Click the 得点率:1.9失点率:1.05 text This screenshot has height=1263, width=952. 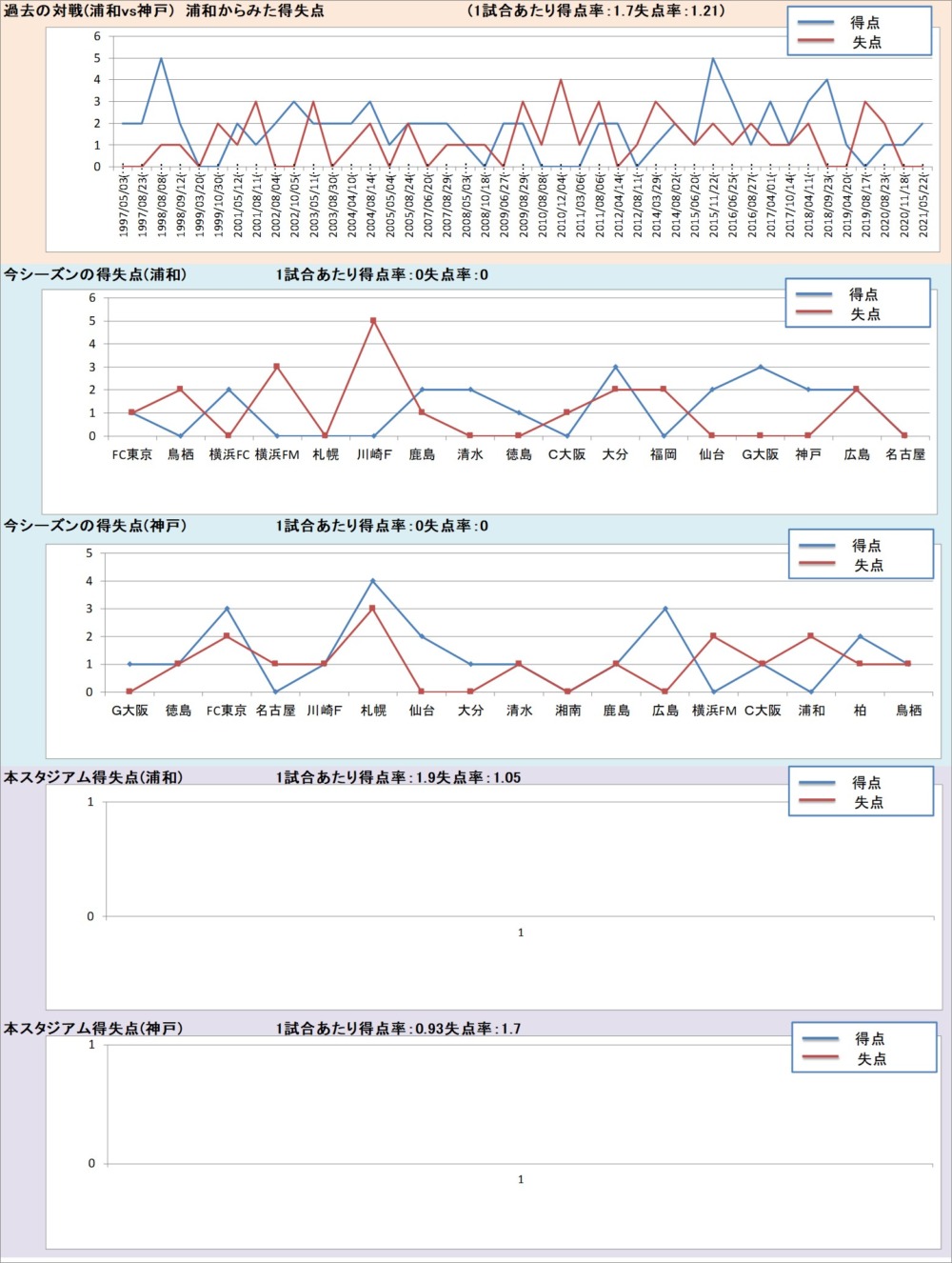point(398,777)
